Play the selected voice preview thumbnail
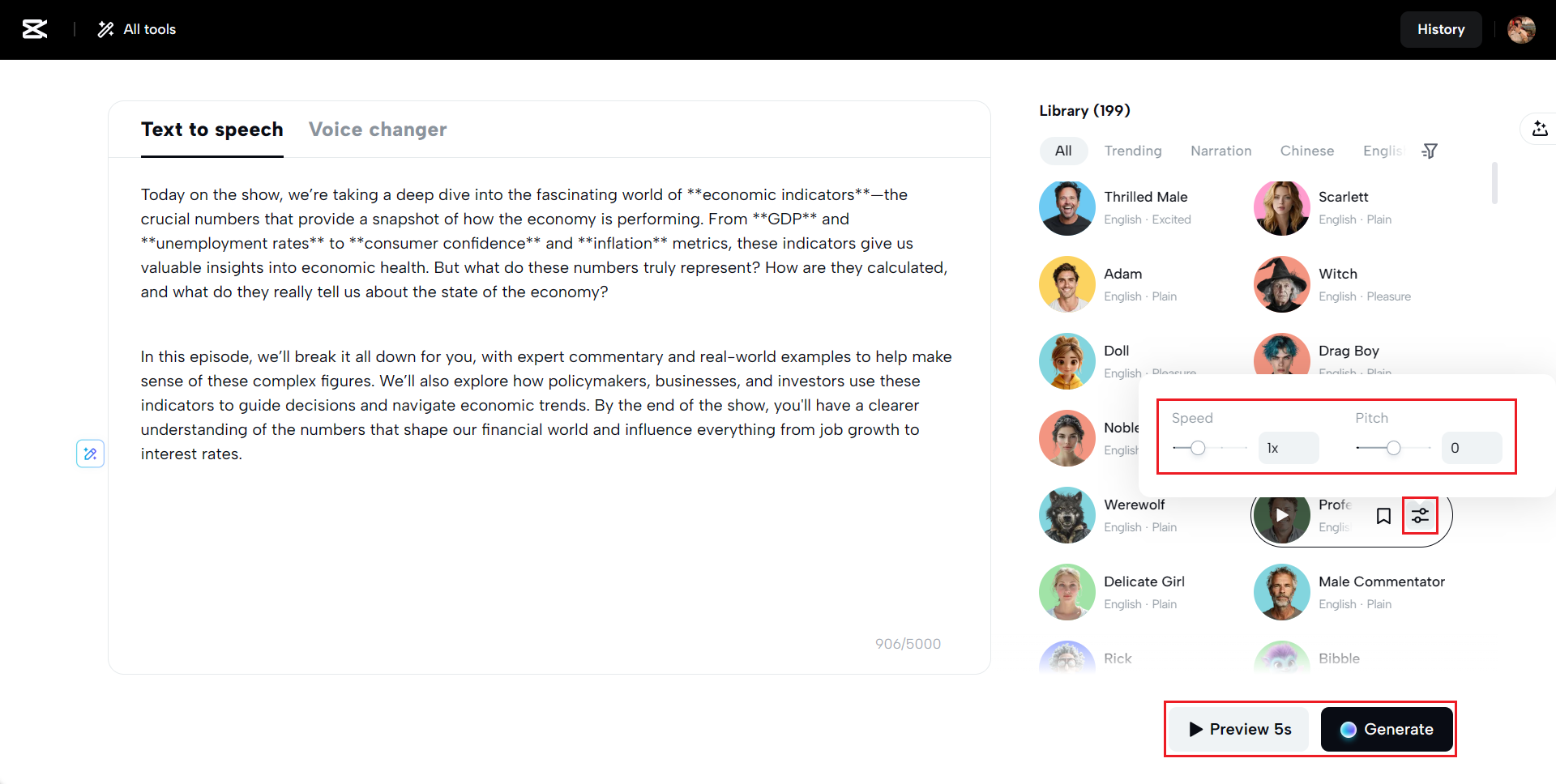This screenshot has width=1556, height=784. pos(1281,515)
